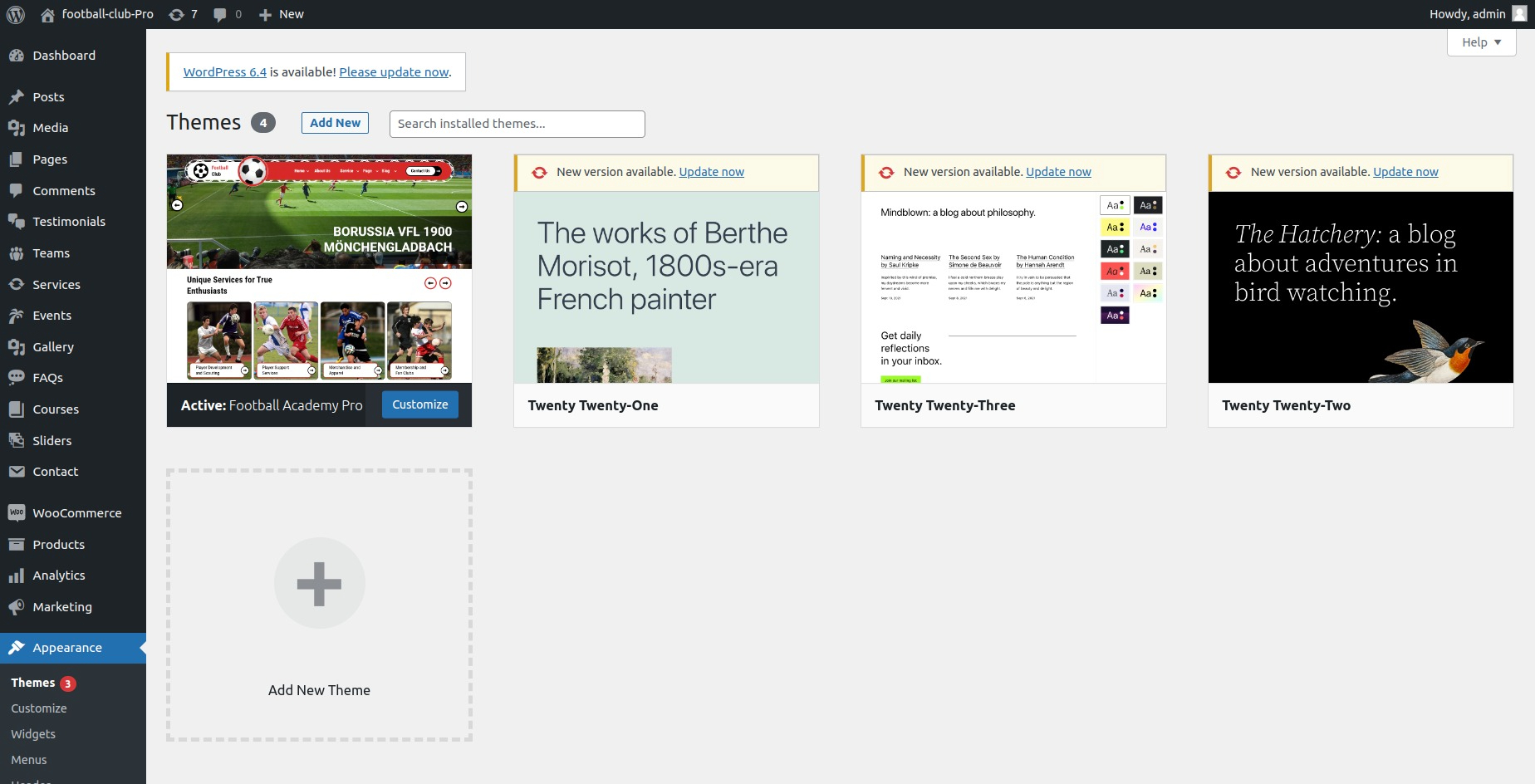1535x784 pixels.
Task: Click the Howdy, admin text
Action: click(1467, 14)
